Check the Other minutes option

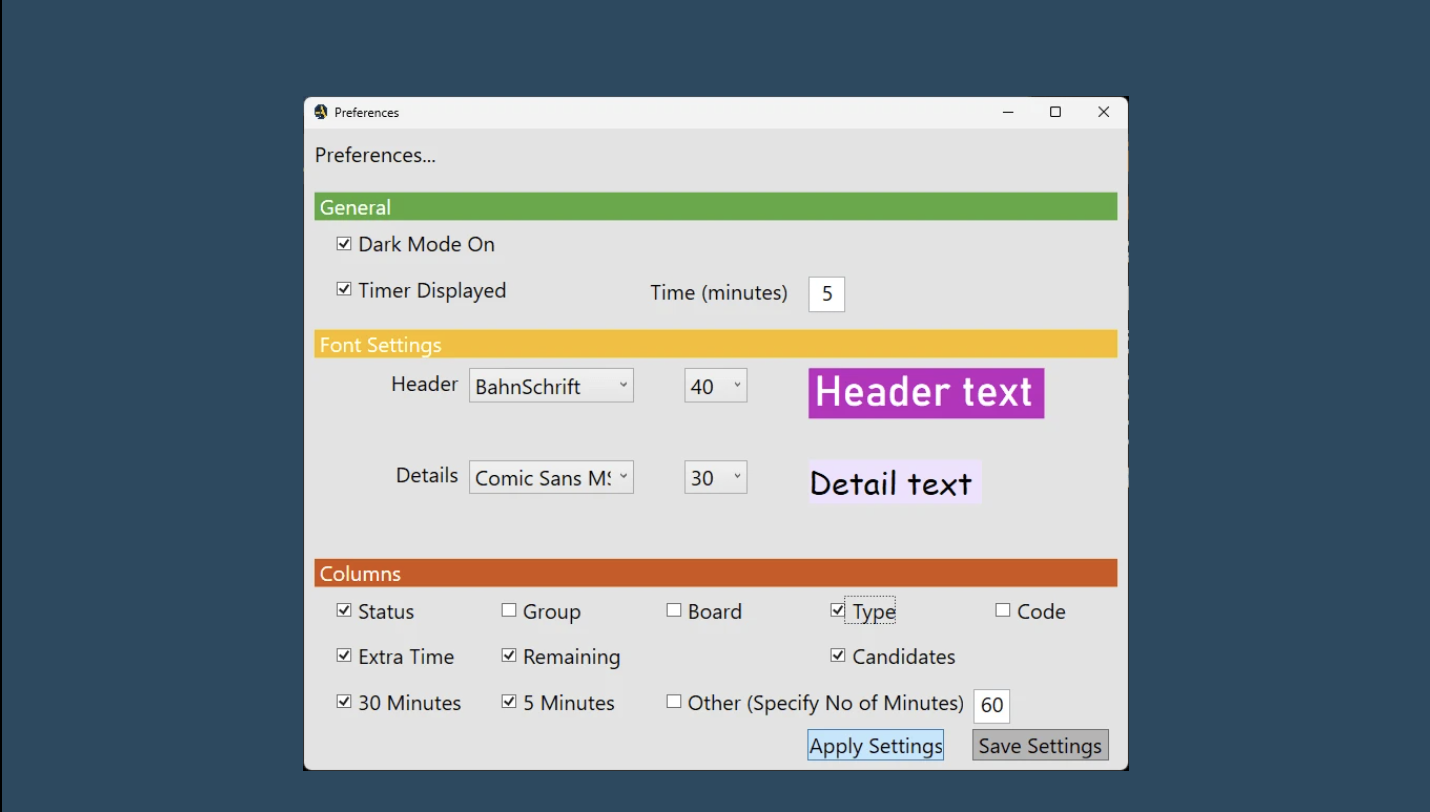pyautogui.click(x=674, y=702)
